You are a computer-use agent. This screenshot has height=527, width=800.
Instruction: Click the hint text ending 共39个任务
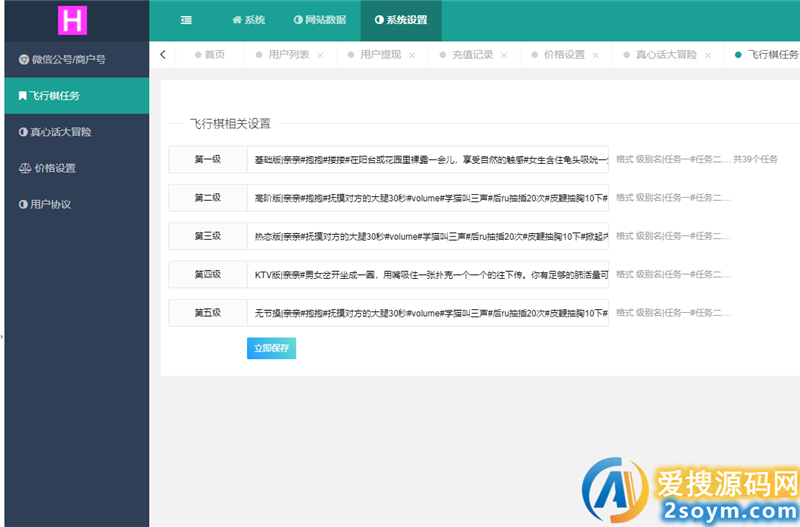(696, 159)
